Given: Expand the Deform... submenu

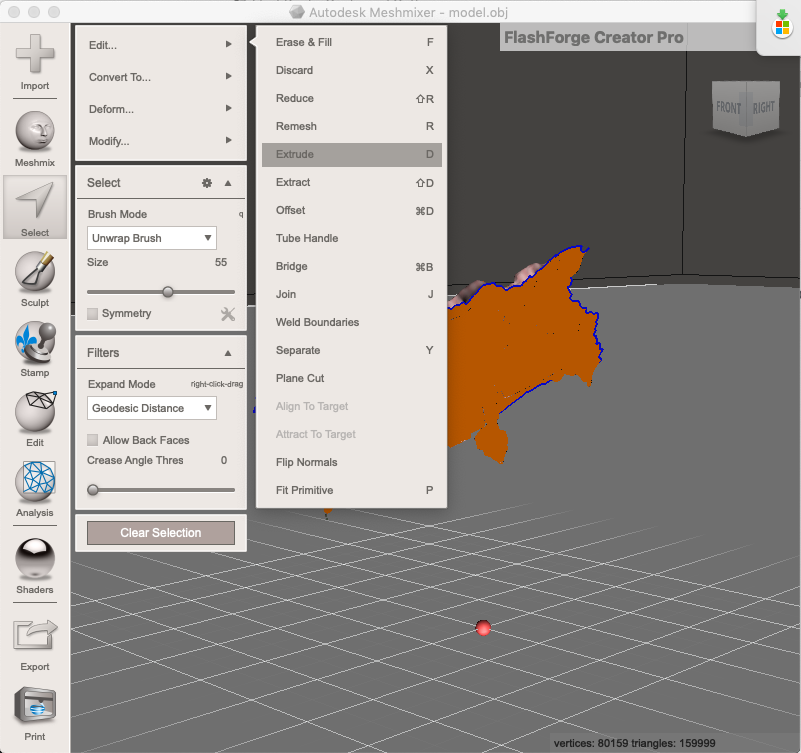Looking at the screenshot, I should [x=160, y=109].
